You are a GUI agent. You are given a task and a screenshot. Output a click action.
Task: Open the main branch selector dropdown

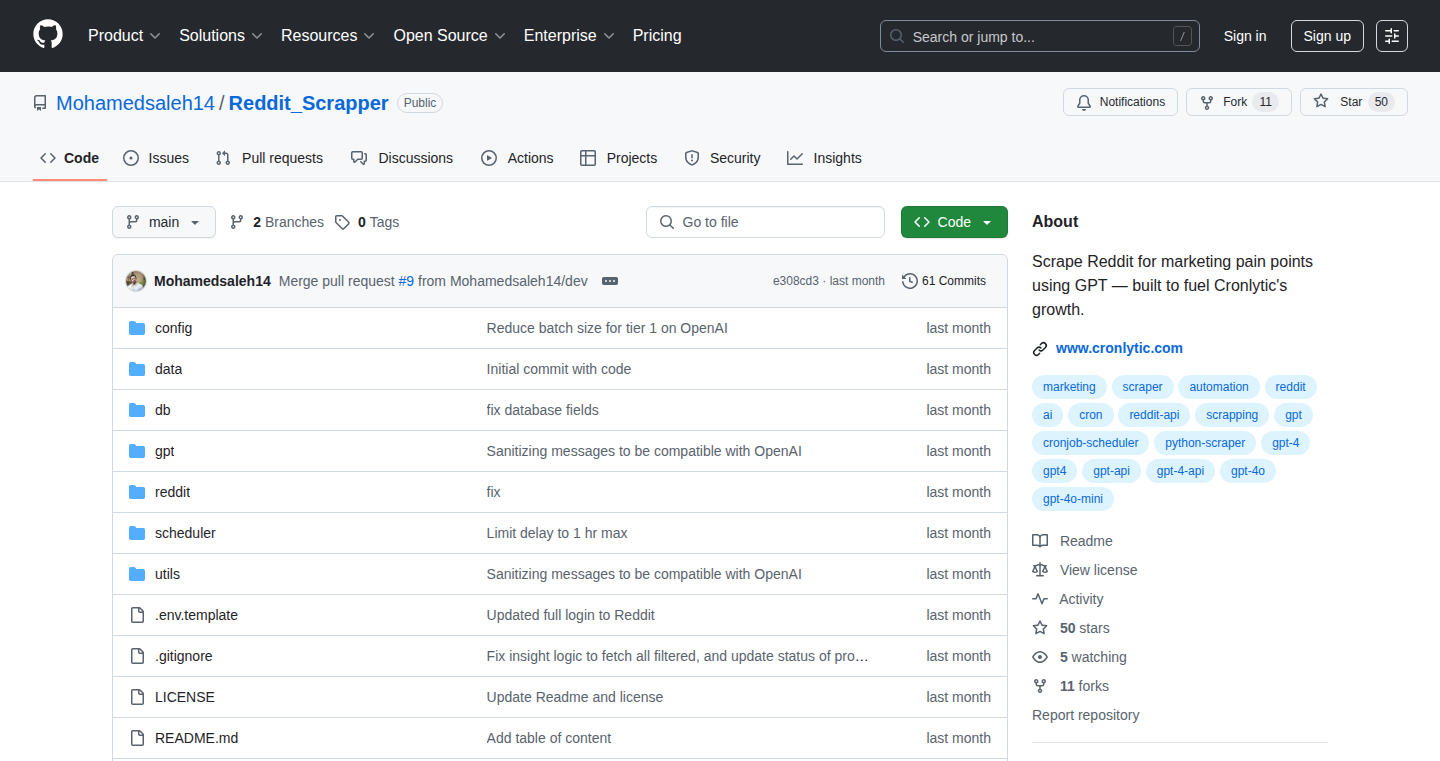pyautogui.click(x=164, y=222)
